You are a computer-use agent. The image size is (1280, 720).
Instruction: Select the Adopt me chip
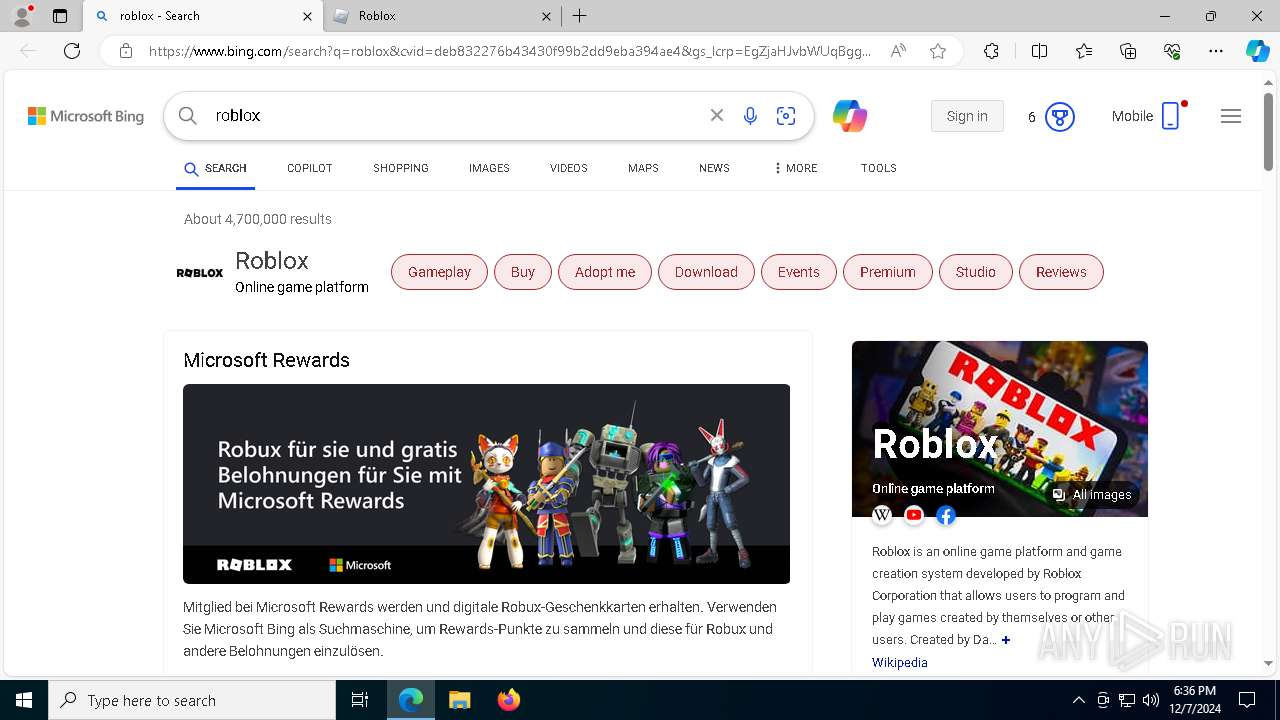(x=605, y=272)
